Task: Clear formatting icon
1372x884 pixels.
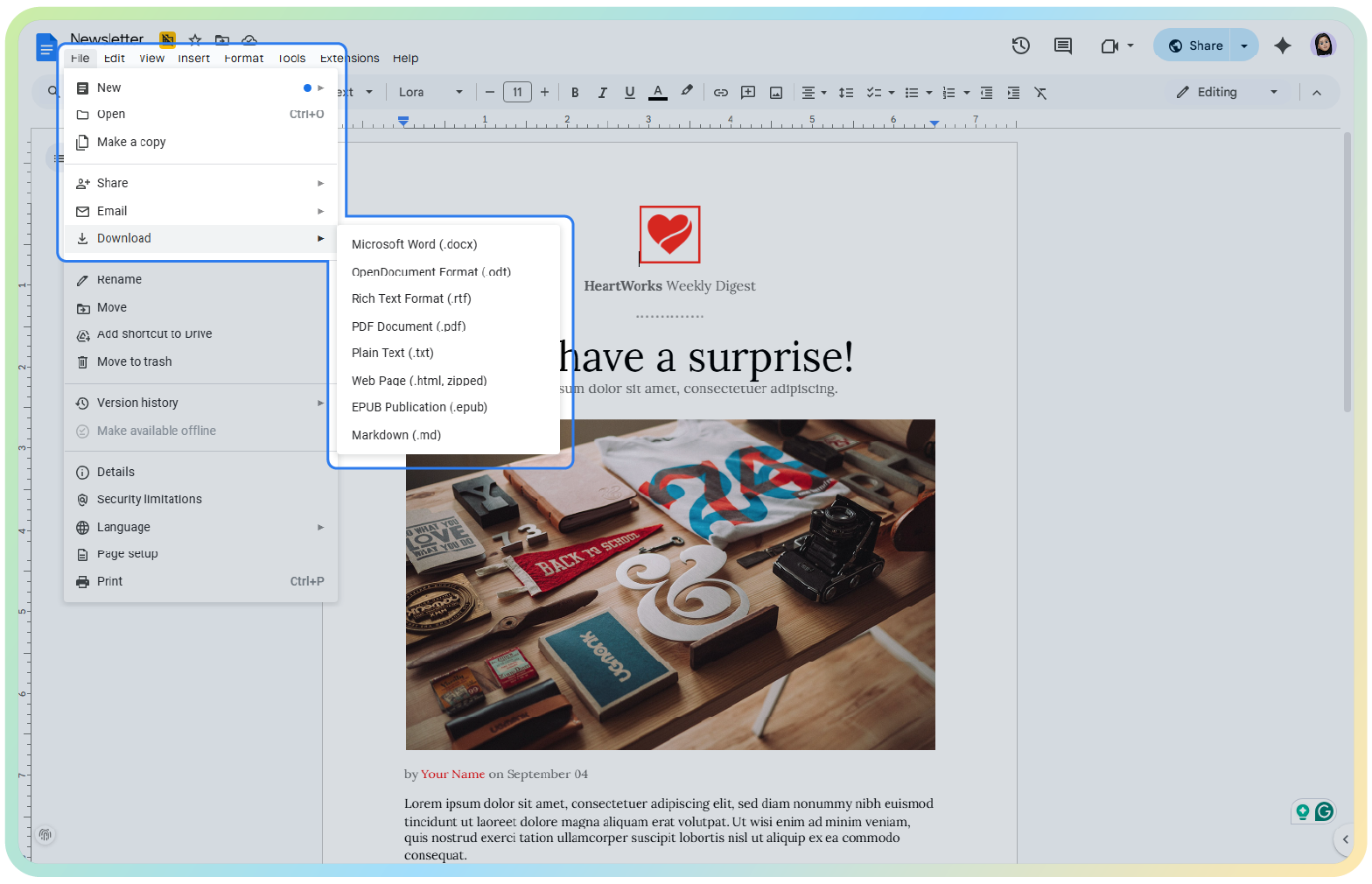Action: 1040,93
